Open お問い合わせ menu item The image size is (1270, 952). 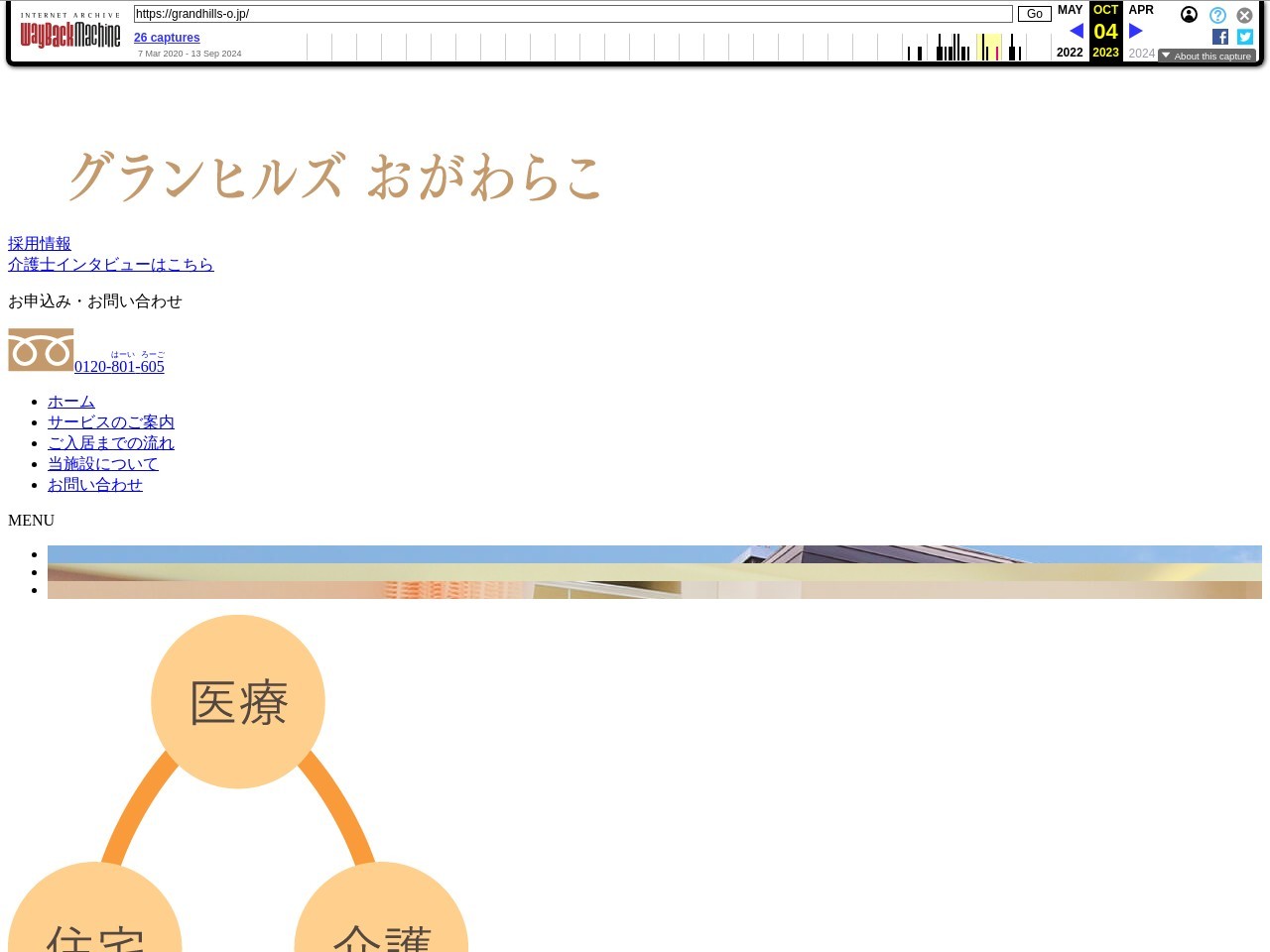[x=95, y=484]
